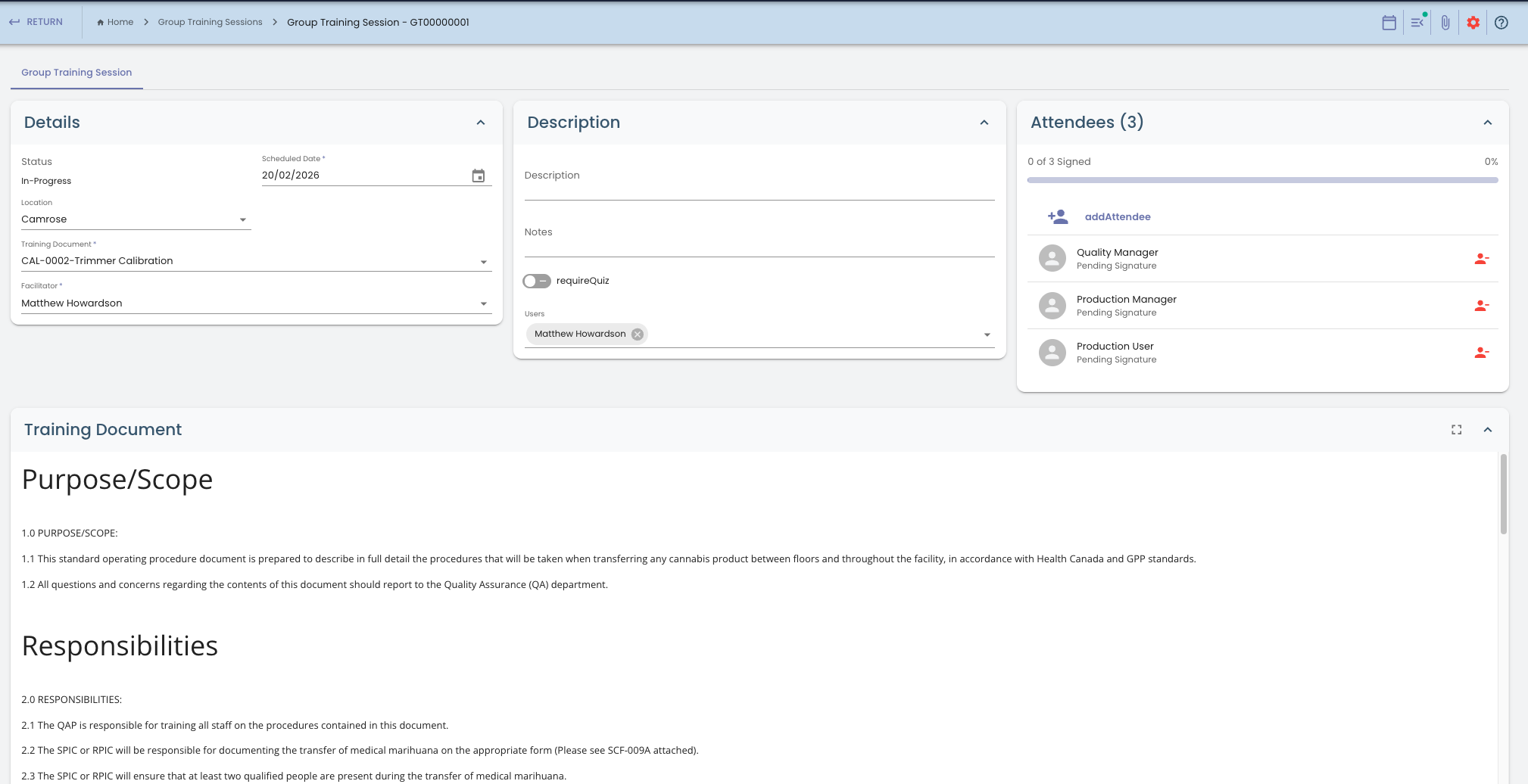Collapse the Description panel
Image resolution: width=1528 pixels, height=784 pixels.
pos(984,123)
